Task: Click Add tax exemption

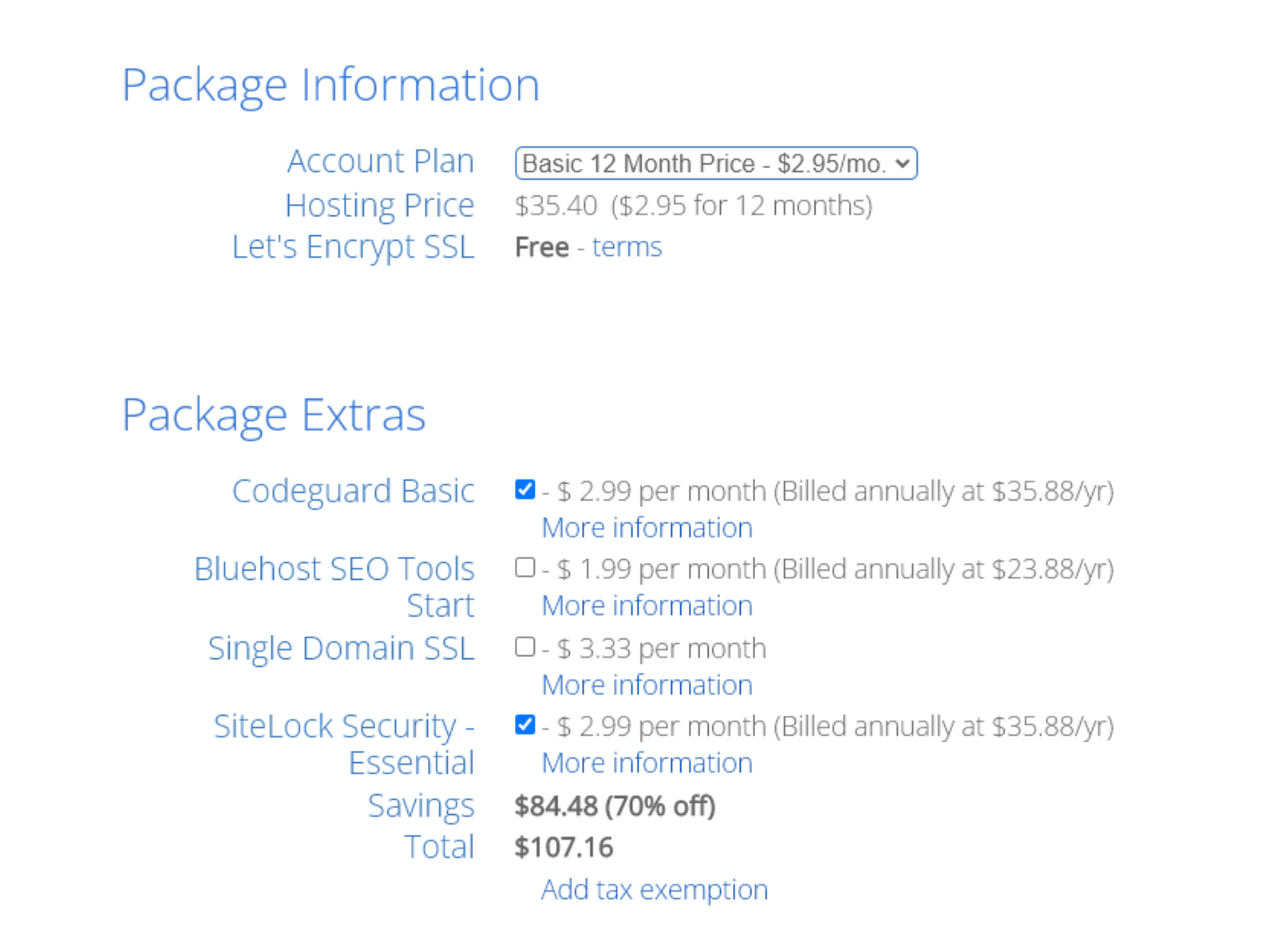Action: 654,889
